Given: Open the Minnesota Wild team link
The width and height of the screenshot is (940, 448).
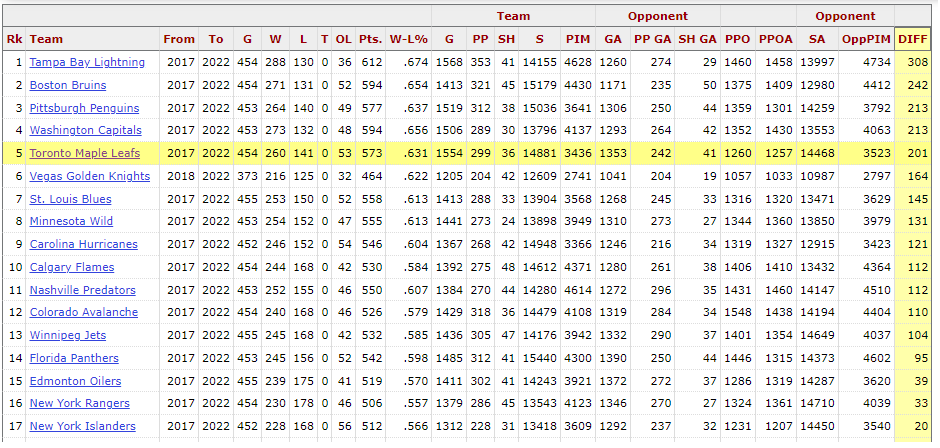Looking at the screenshot, I should (71, 221).
